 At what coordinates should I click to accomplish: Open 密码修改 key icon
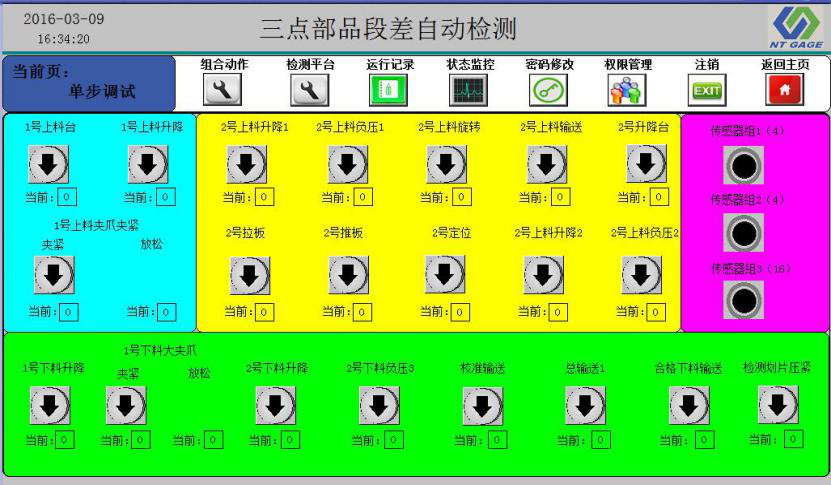pos(549,91)
